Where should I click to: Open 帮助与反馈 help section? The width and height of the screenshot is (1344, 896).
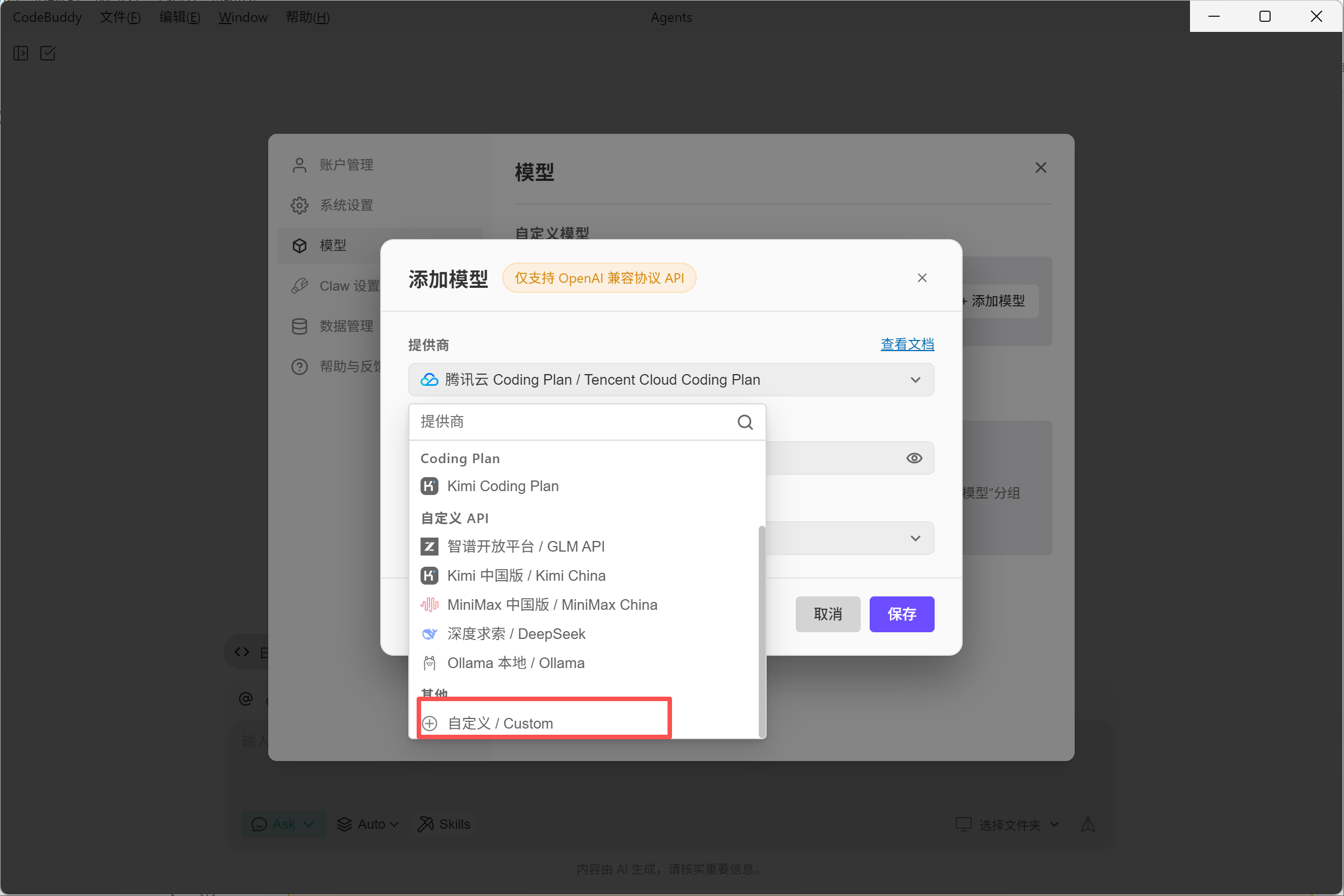(x=336, y=366)
